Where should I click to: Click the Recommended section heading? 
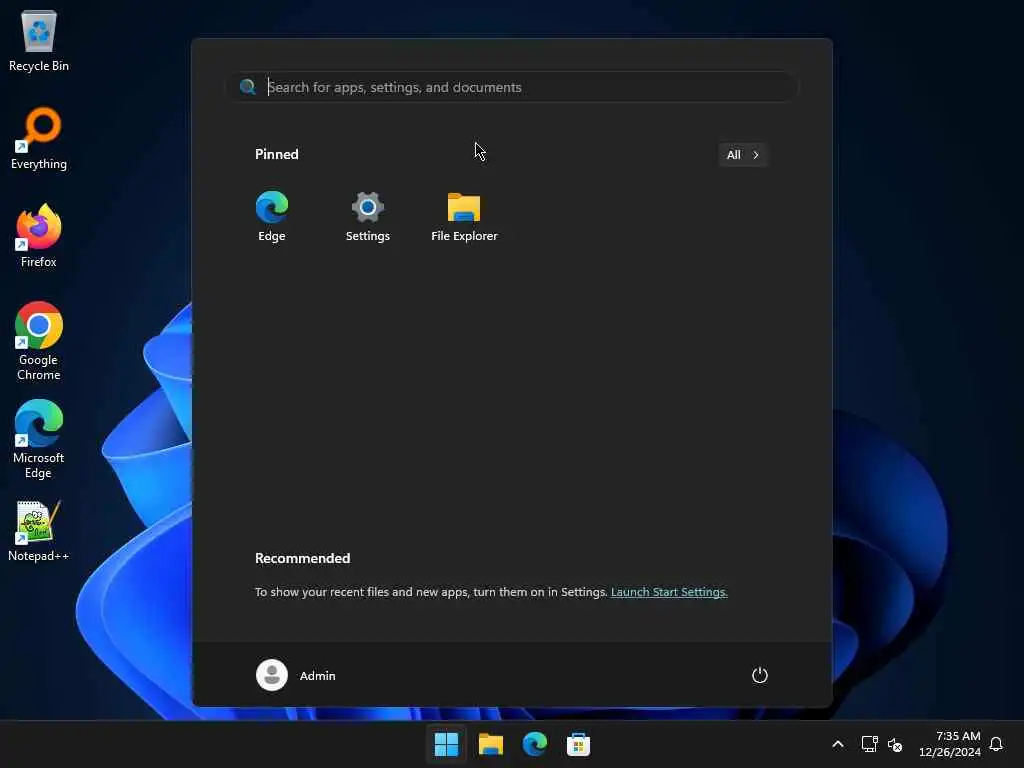click(x=302, y=558)
